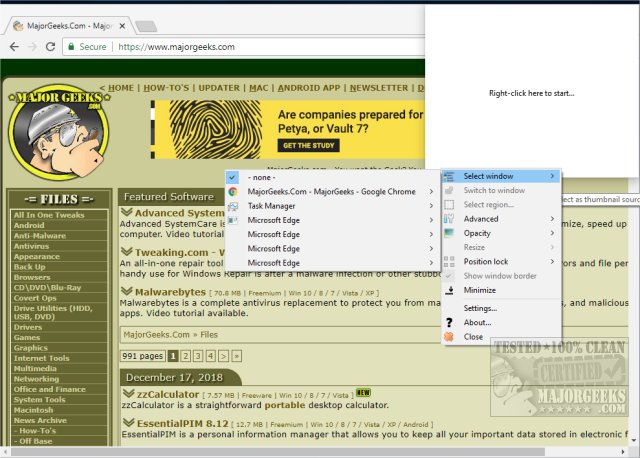Click the orange Close icon in context menu

point(449,337)
